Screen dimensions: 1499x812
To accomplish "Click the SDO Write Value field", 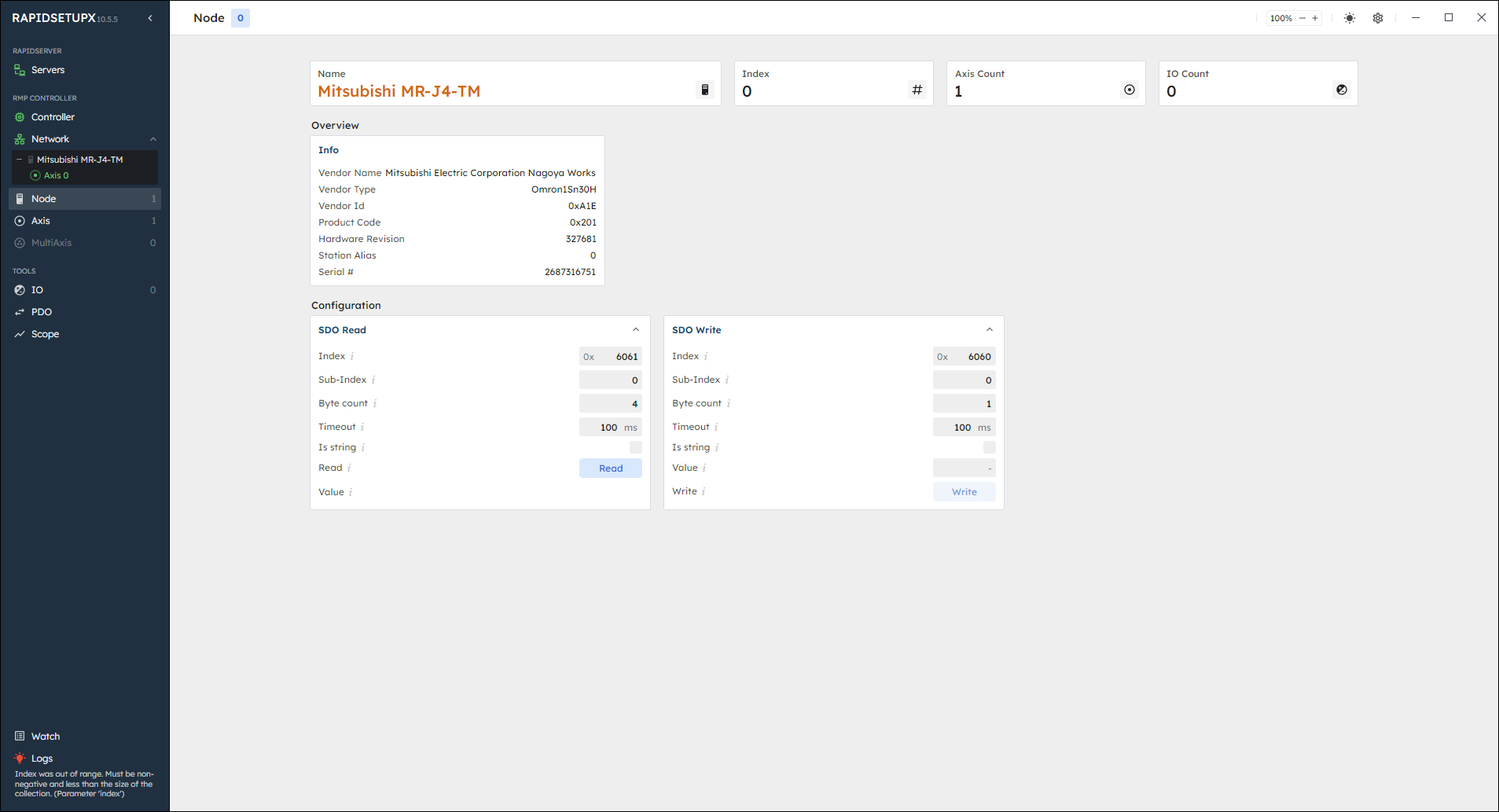I will (x=964, y=468).
